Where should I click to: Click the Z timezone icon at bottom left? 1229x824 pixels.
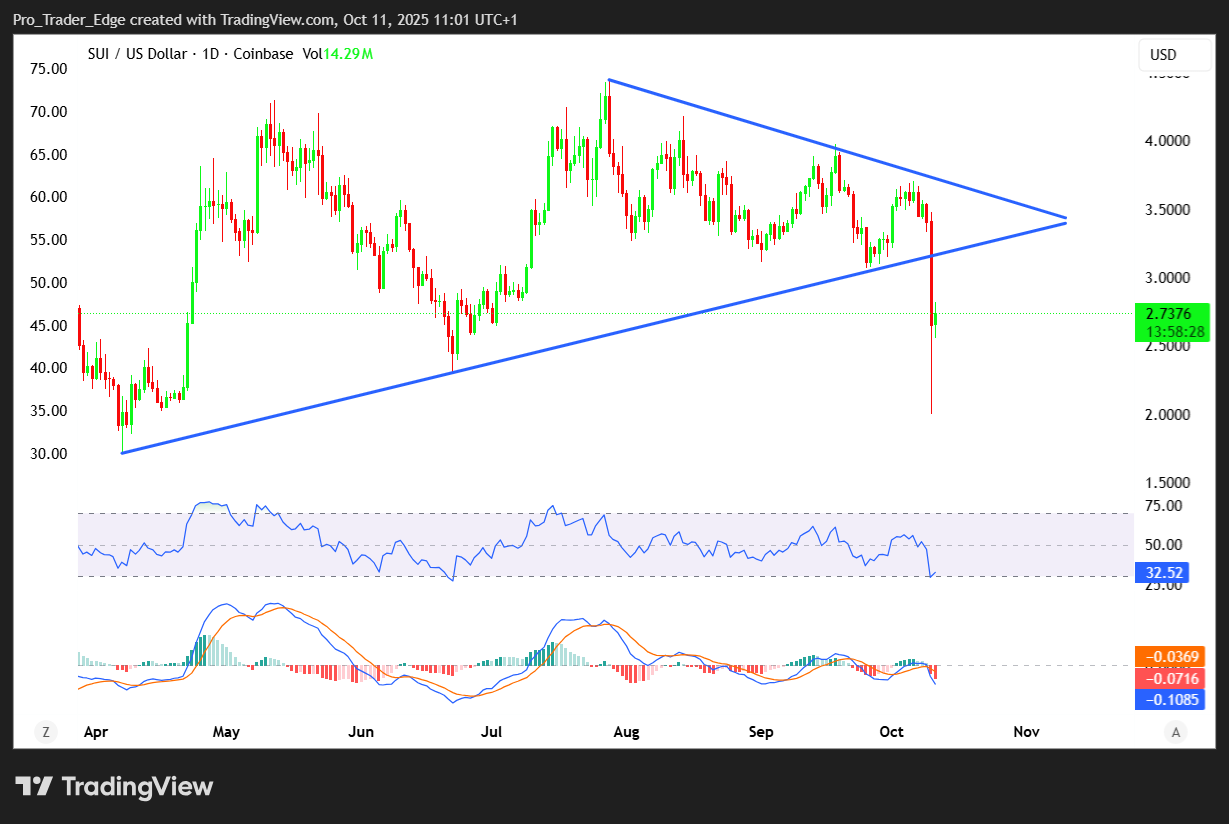click(45, 732)
